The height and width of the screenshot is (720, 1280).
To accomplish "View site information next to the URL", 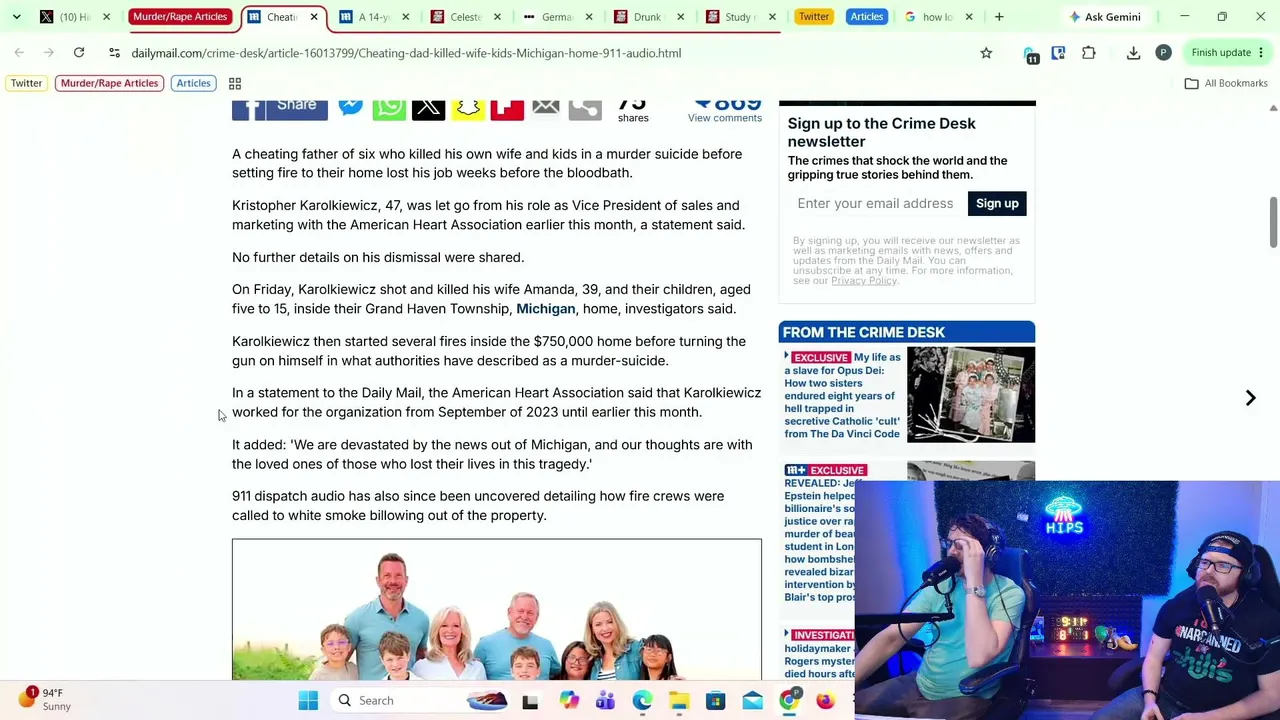I will [114, 53].
